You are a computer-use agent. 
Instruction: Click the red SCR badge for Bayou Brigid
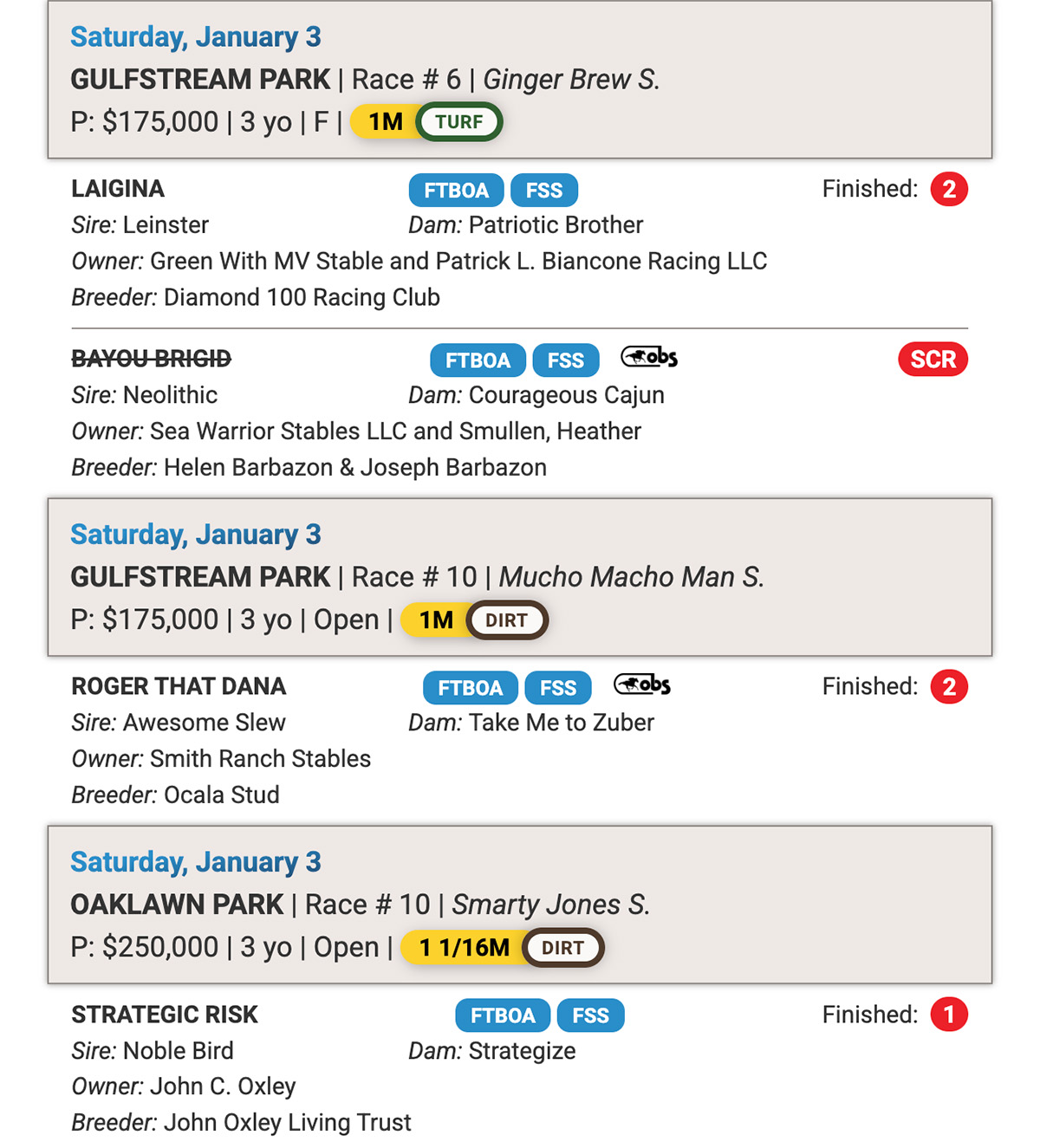coord(933,360)
